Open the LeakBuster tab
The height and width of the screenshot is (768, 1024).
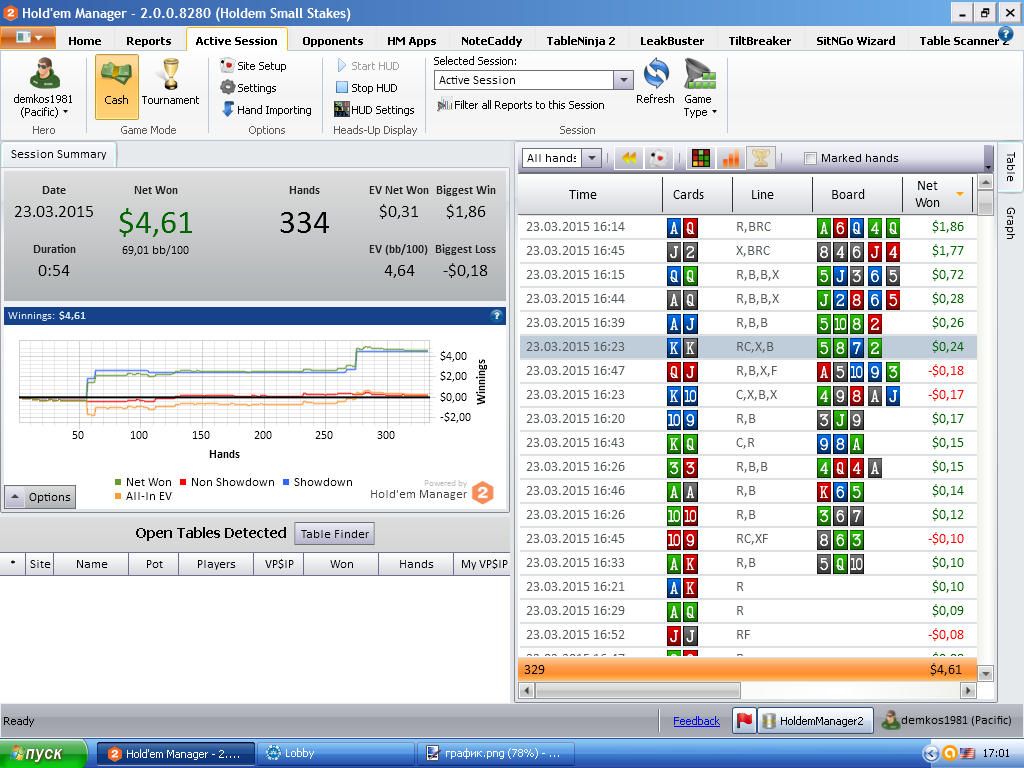pos(671,40)
